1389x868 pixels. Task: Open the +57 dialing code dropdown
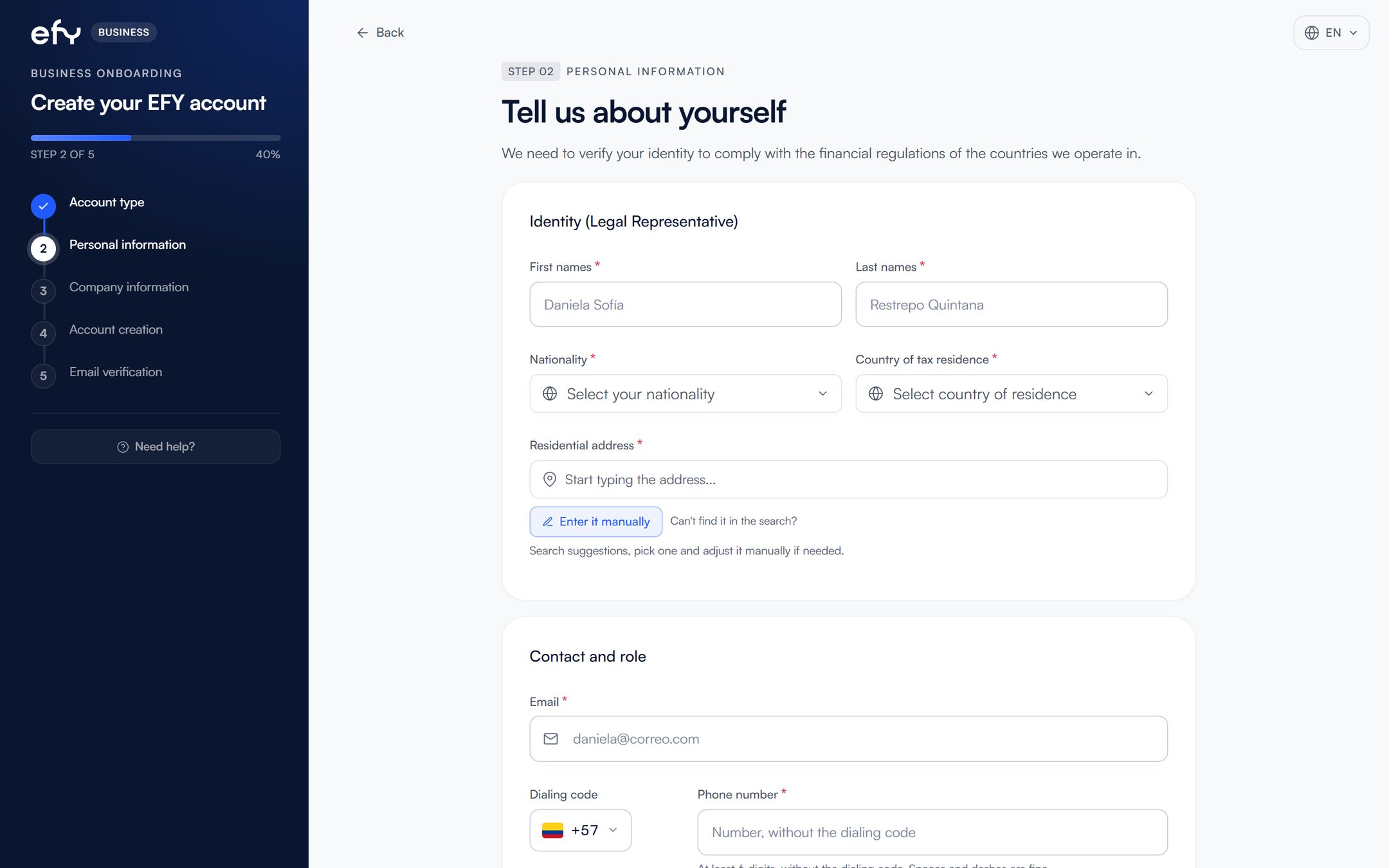tap(580, 830)
